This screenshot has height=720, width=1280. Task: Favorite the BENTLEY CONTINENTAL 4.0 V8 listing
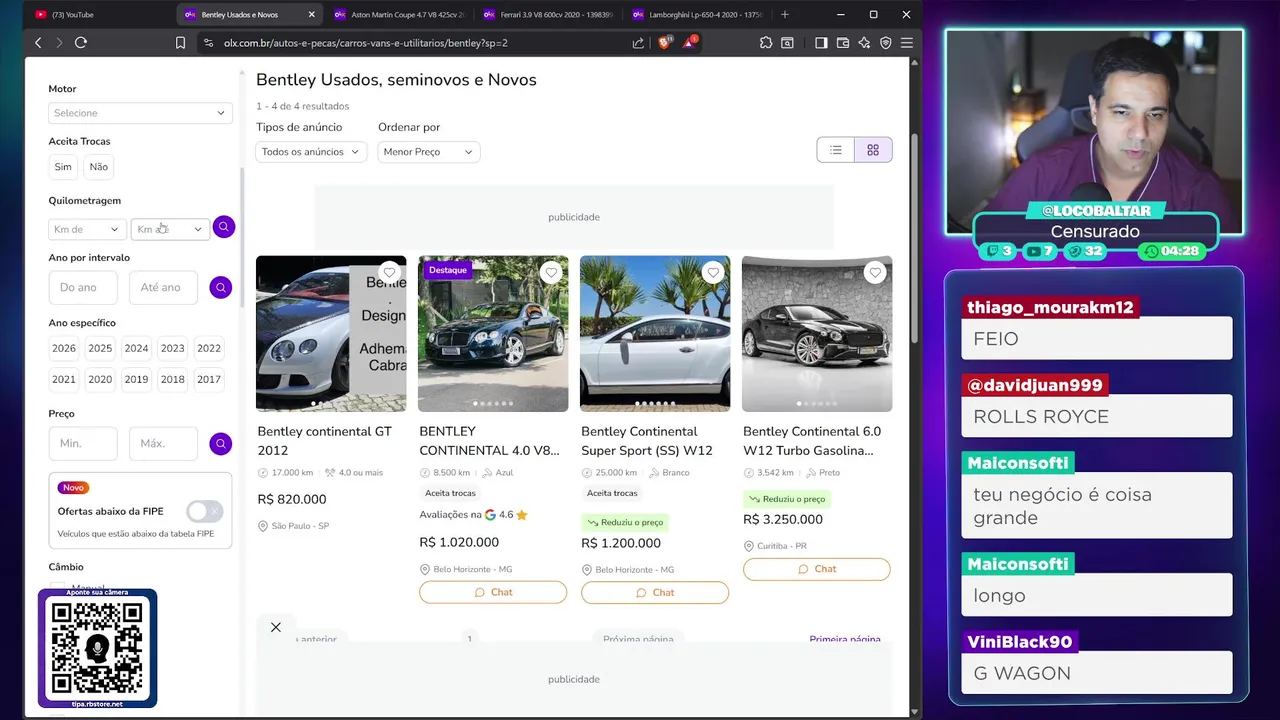point(551,272)
